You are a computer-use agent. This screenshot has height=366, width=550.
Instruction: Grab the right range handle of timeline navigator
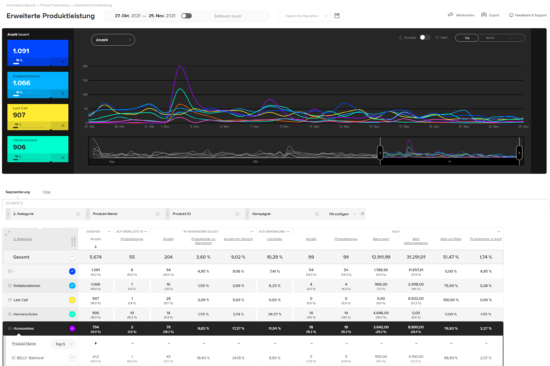pos(519,152)
